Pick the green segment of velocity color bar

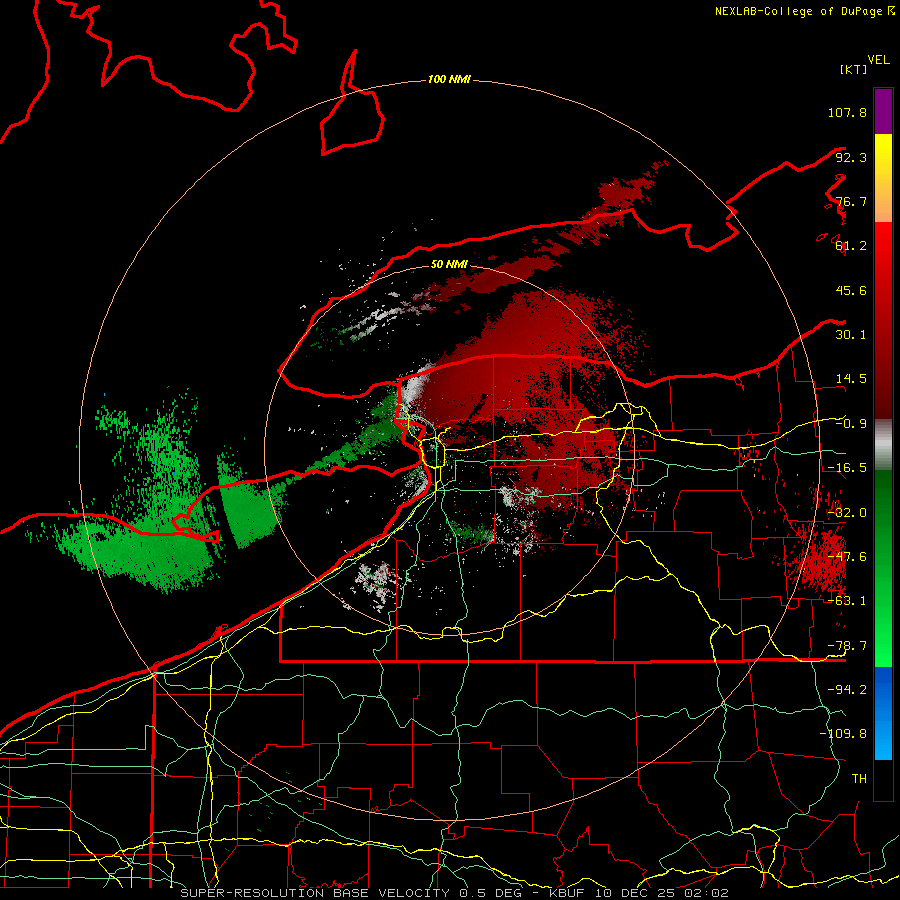(x=883, y=568)
